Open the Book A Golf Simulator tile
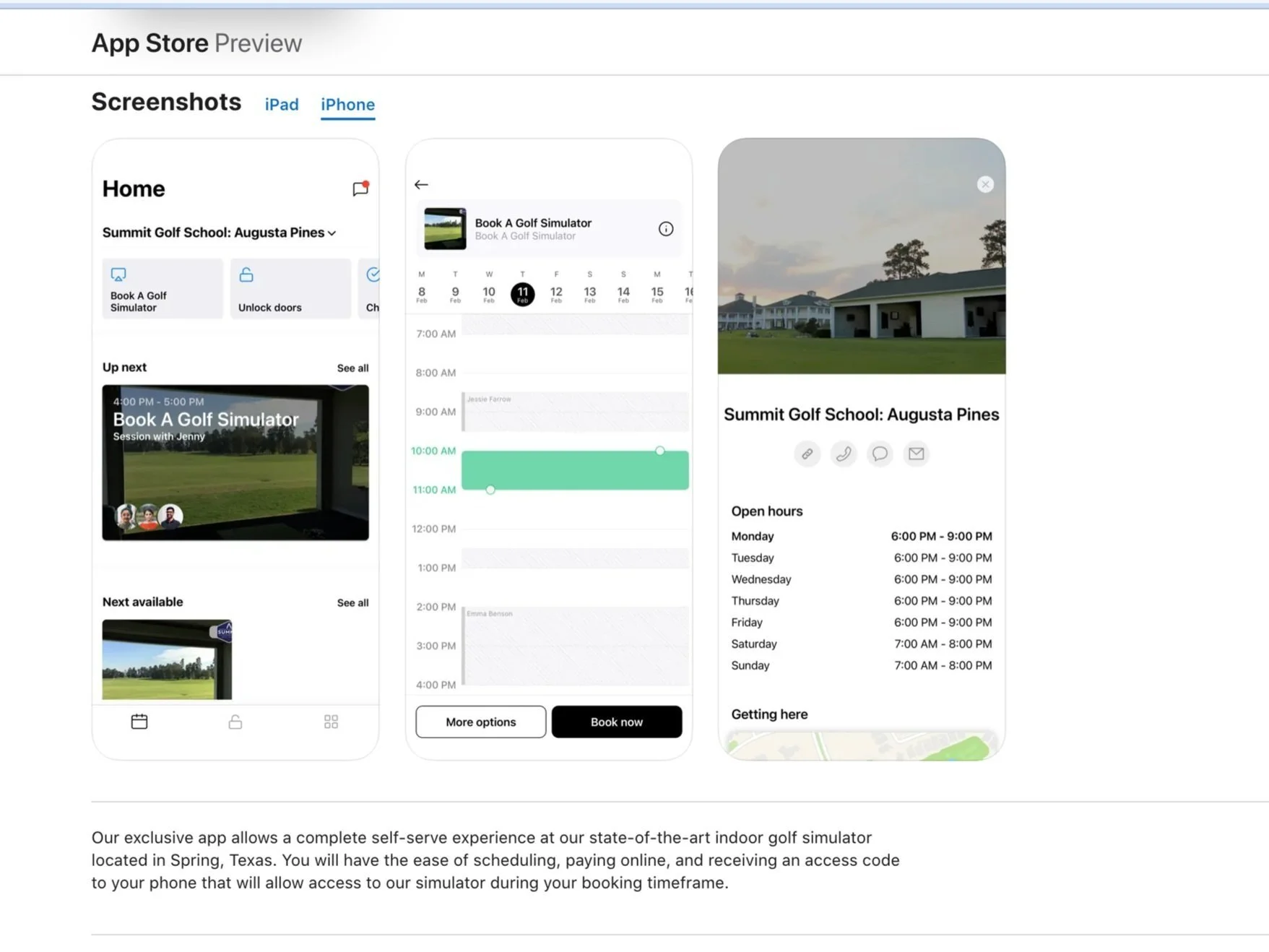The image size is (1269, 952). point(163,288)
